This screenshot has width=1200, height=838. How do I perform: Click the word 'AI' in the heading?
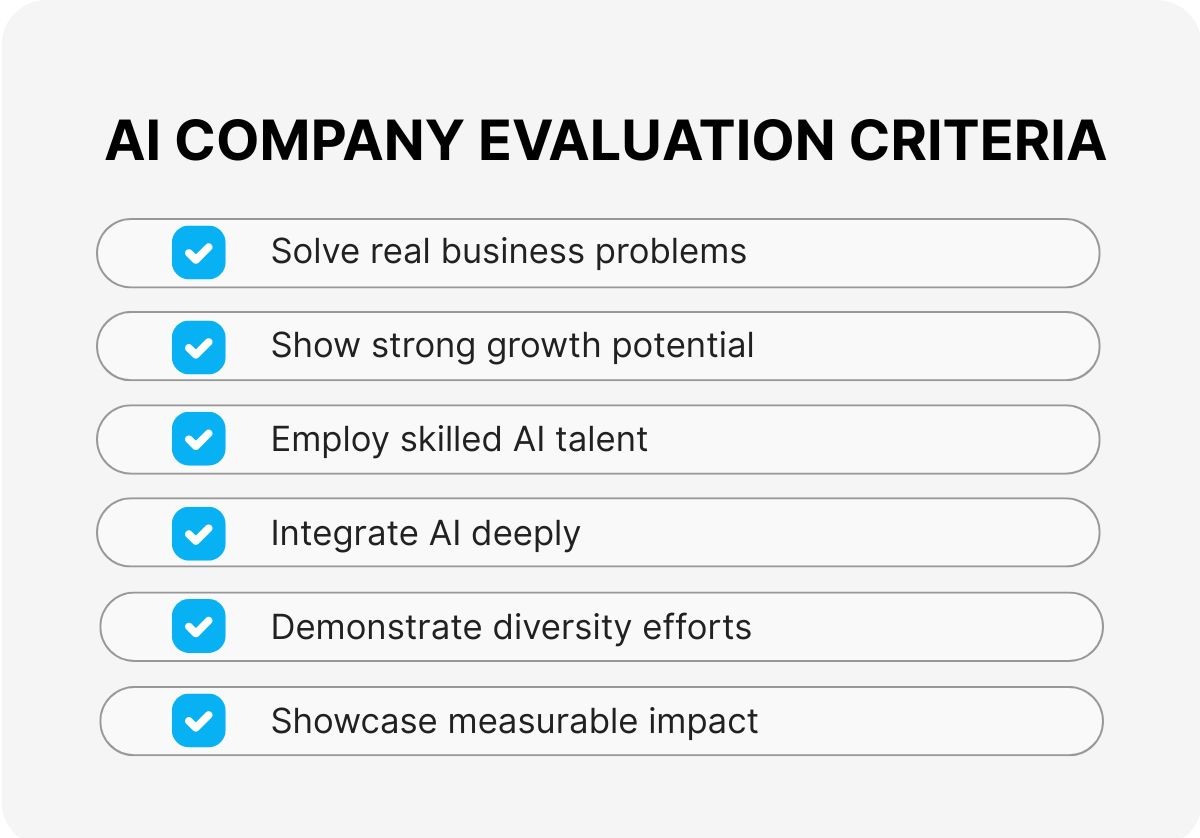[x=134, y=141]
